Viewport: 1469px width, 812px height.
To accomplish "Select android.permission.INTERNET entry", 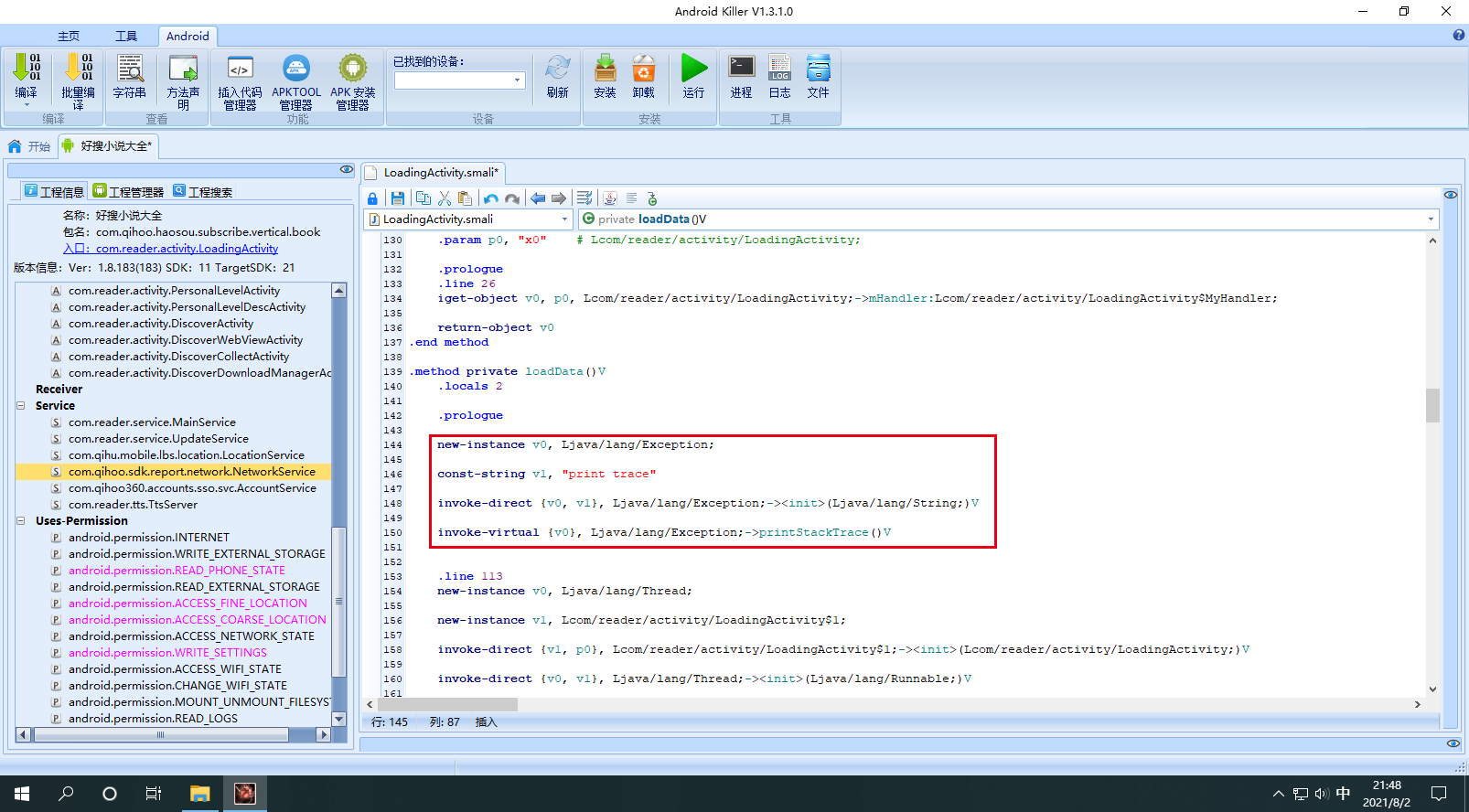I will (x=149, y=538).
